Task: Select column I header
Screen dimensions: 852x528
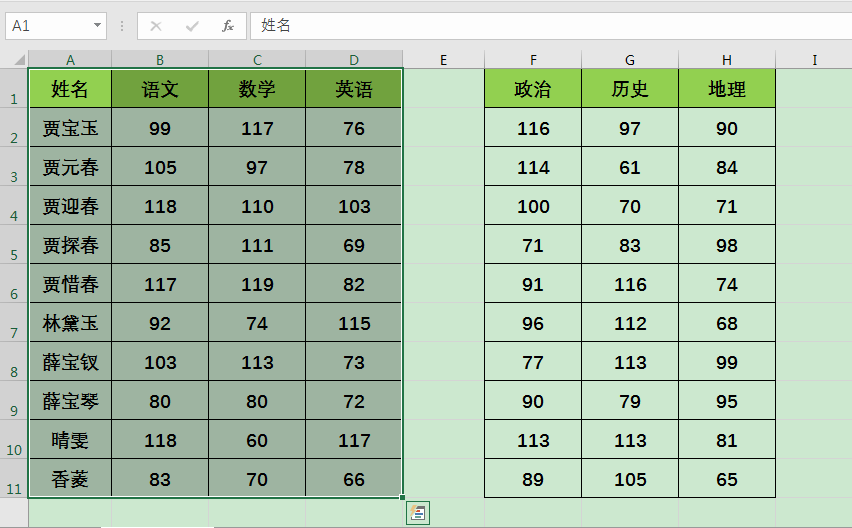Action: 814,60
